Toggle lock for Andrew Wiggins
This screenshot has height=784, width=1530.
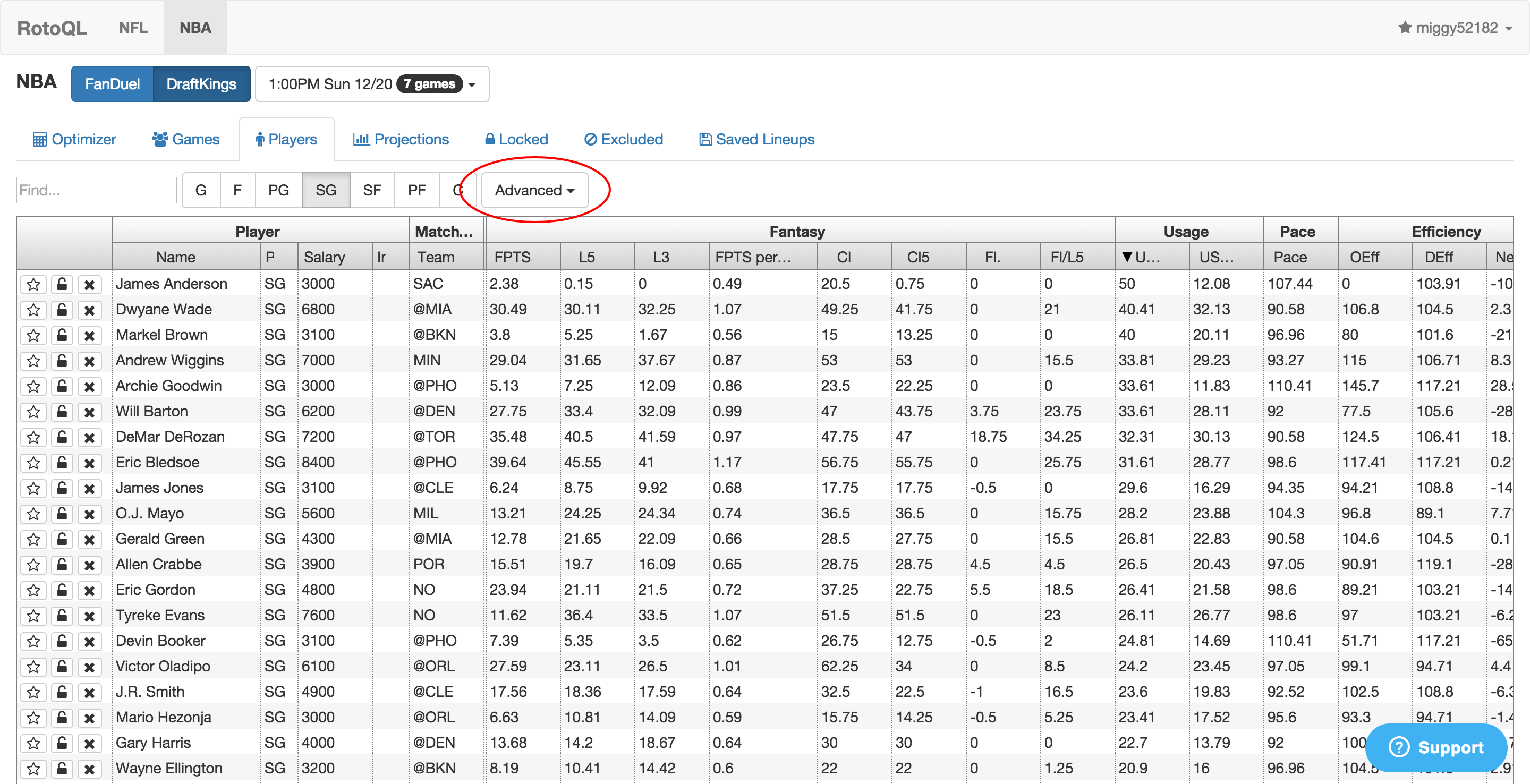(x=61, y=361)
